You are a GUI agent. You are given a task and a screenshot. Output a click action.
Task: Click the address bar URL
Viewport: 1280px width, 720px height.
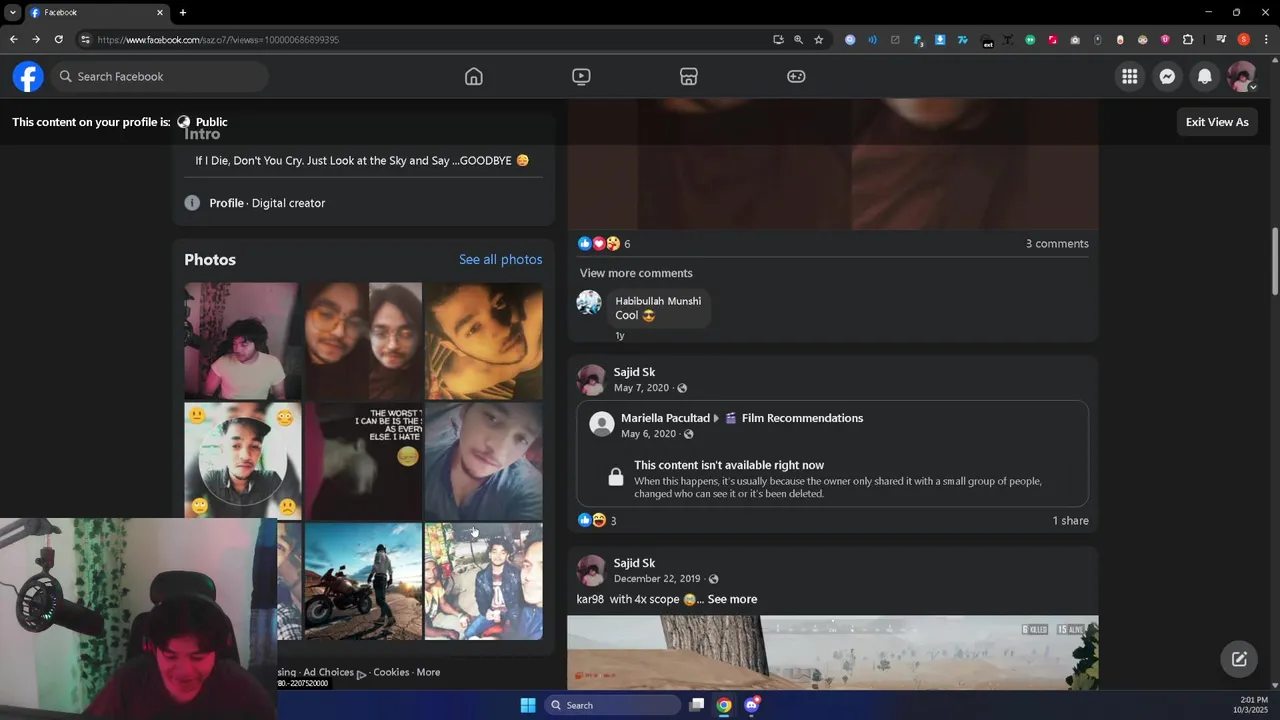point(218,40)
